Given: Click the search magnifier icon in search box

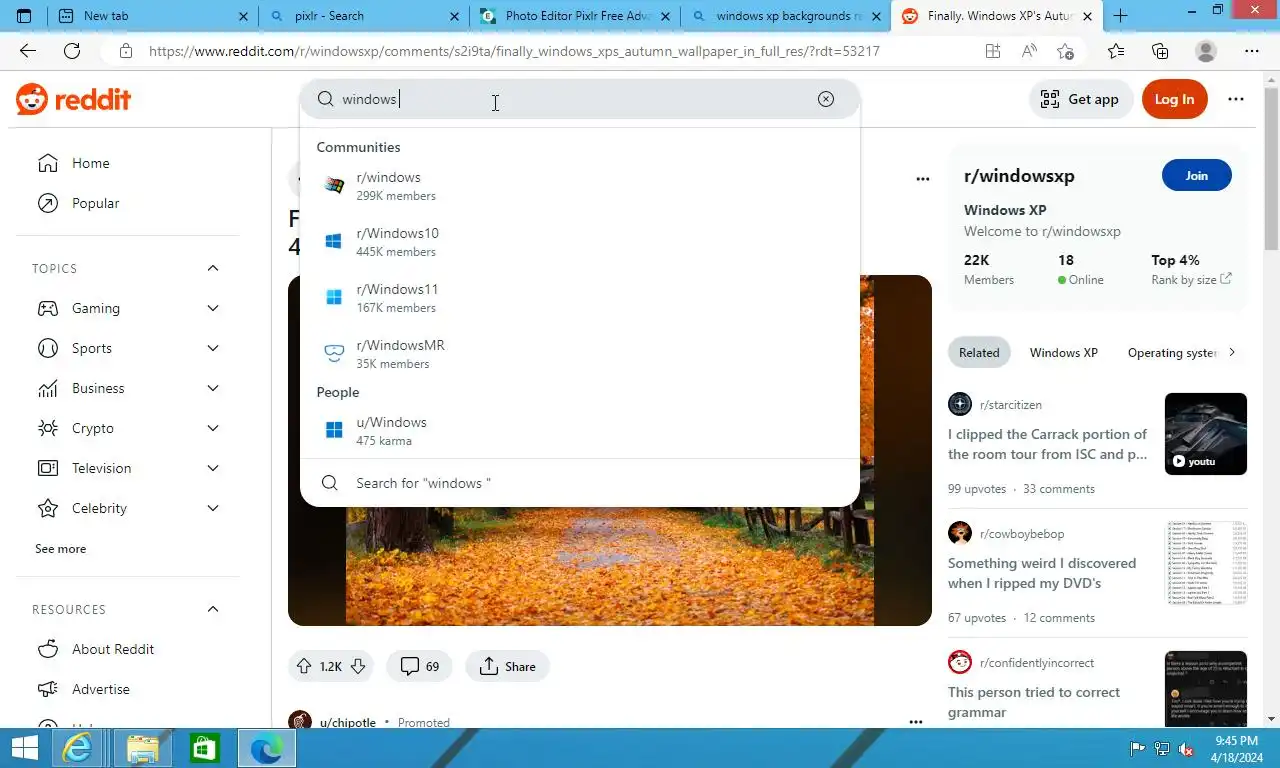Looking at the screenshot, I should pyautogui.click(x=325, y=99).
